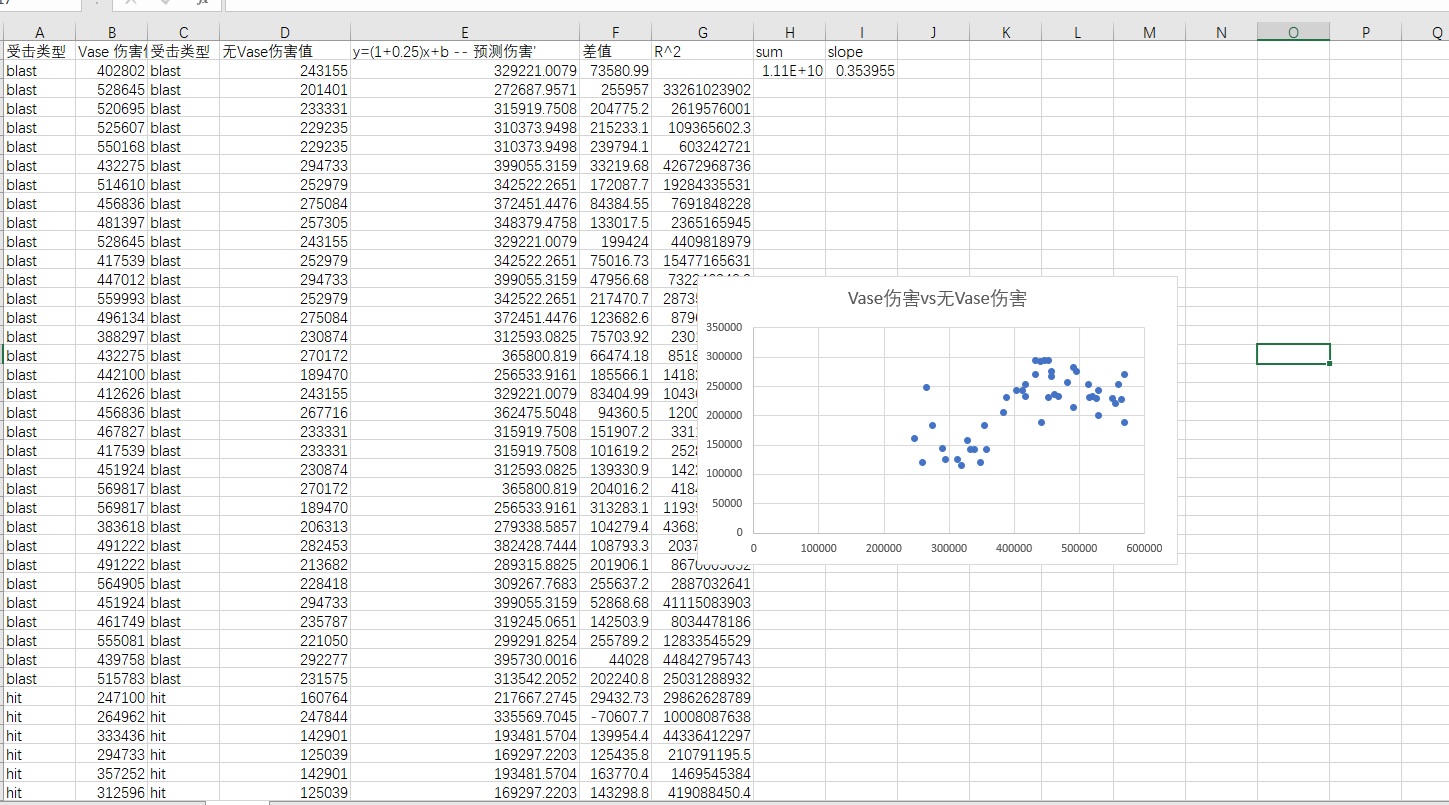Click the 'Vase伤害vs无Vase伤害' chart title
1449x805 pixels.
click(x=936, y=299)
